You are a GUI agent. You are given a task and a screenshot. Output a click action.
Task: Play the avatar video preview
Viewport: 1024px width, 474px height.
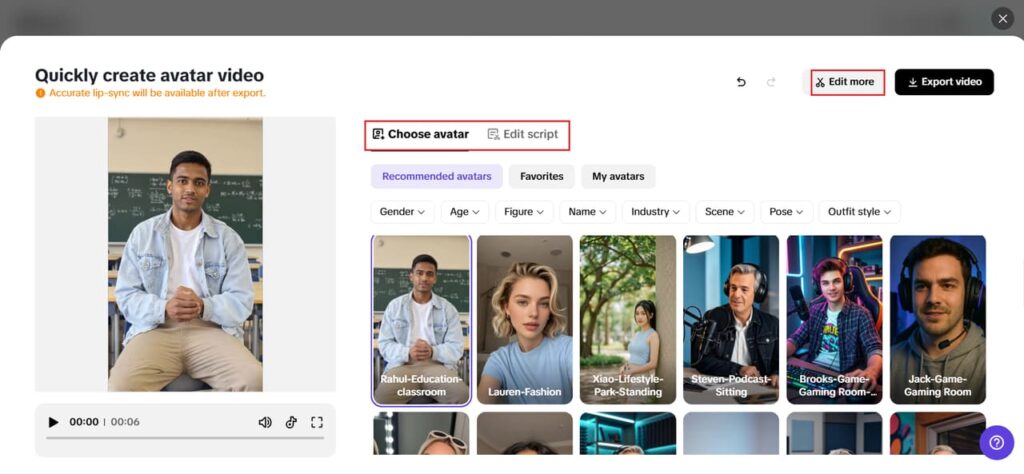click(x=53, y=422)
